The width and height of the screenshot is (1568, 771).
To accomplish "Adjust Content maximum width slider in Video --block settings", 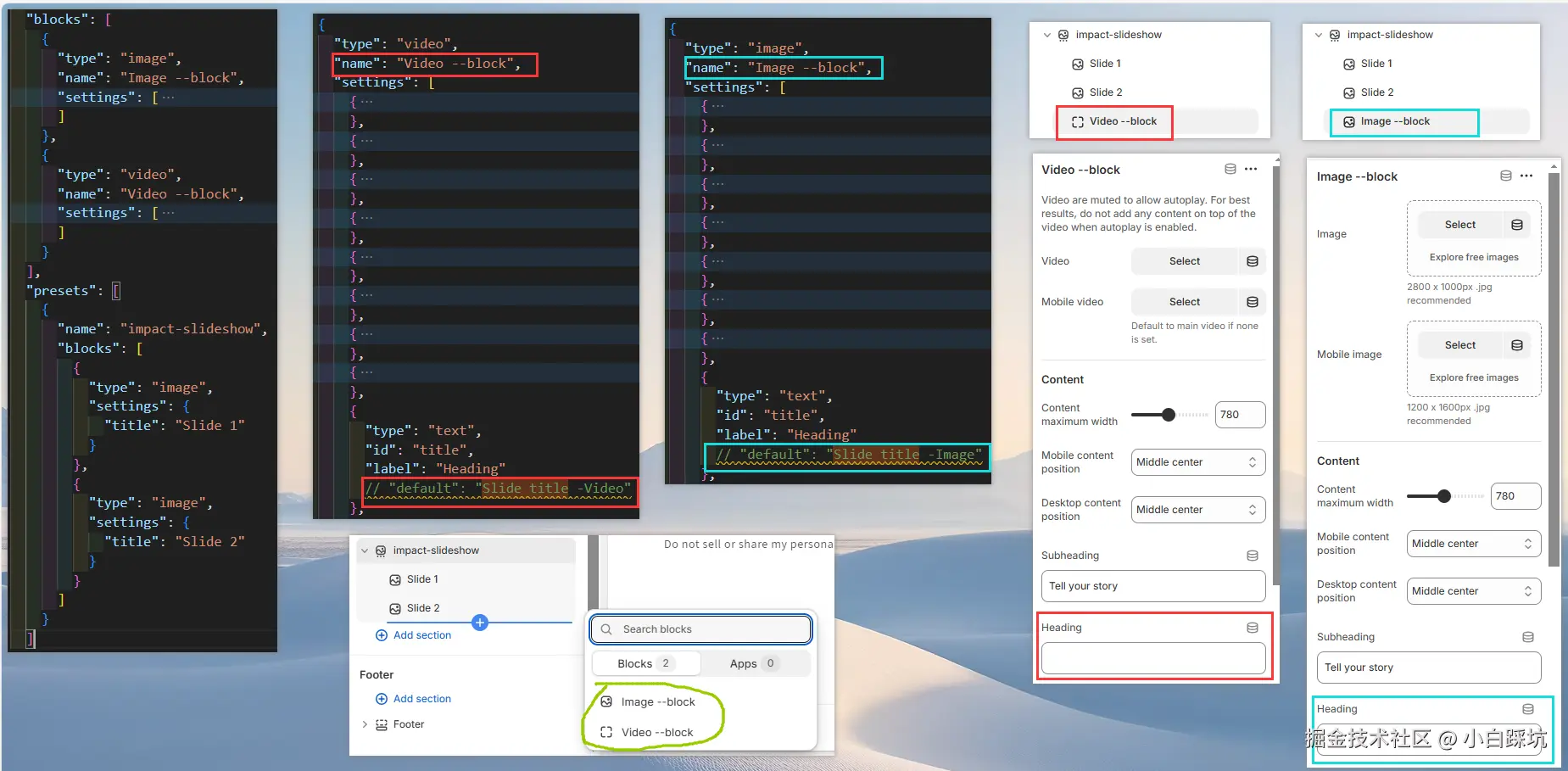I will pyautogui.click(x=1169, y=415).
